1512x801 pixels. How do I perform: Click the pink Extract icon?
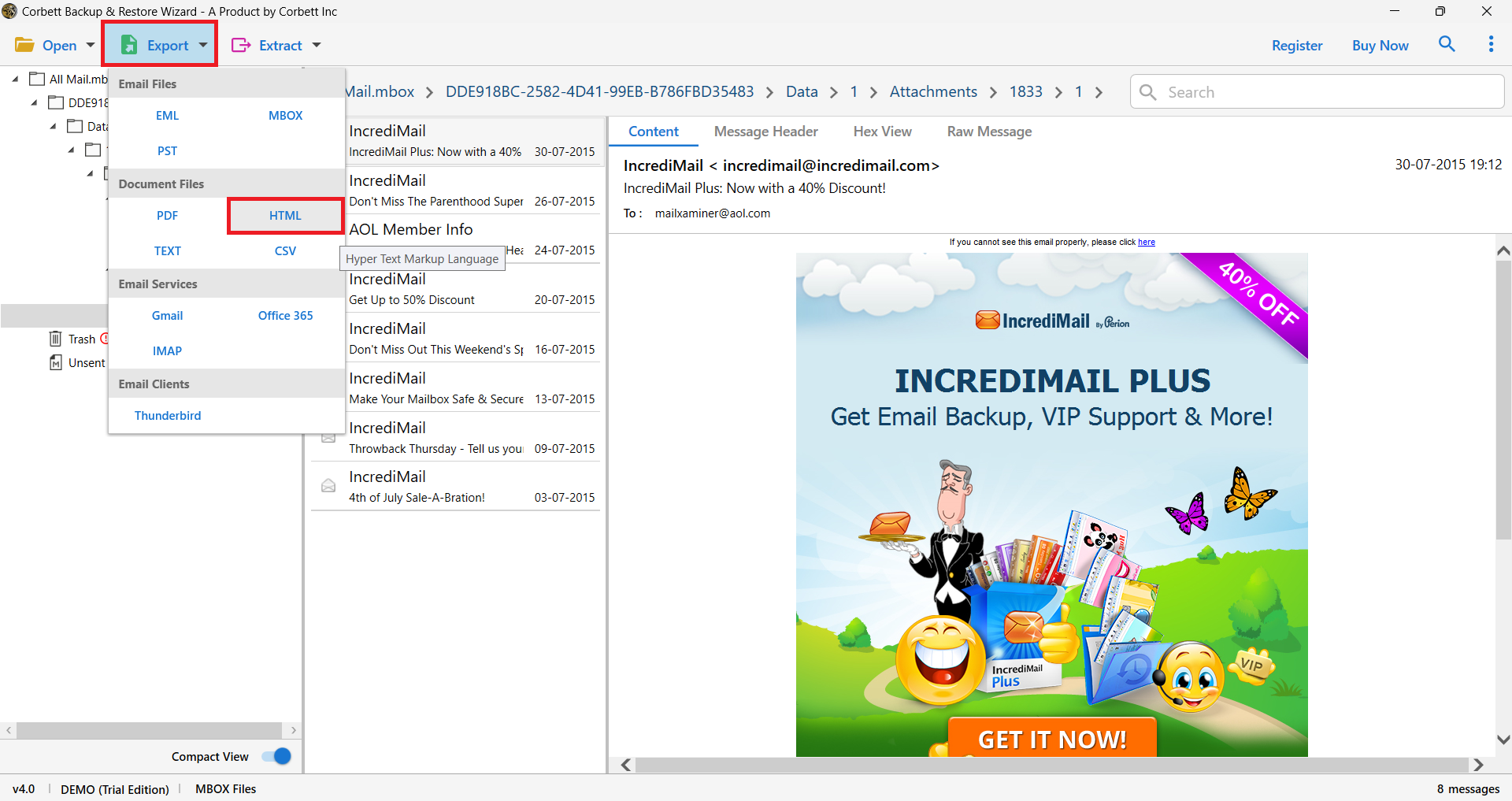240,45
